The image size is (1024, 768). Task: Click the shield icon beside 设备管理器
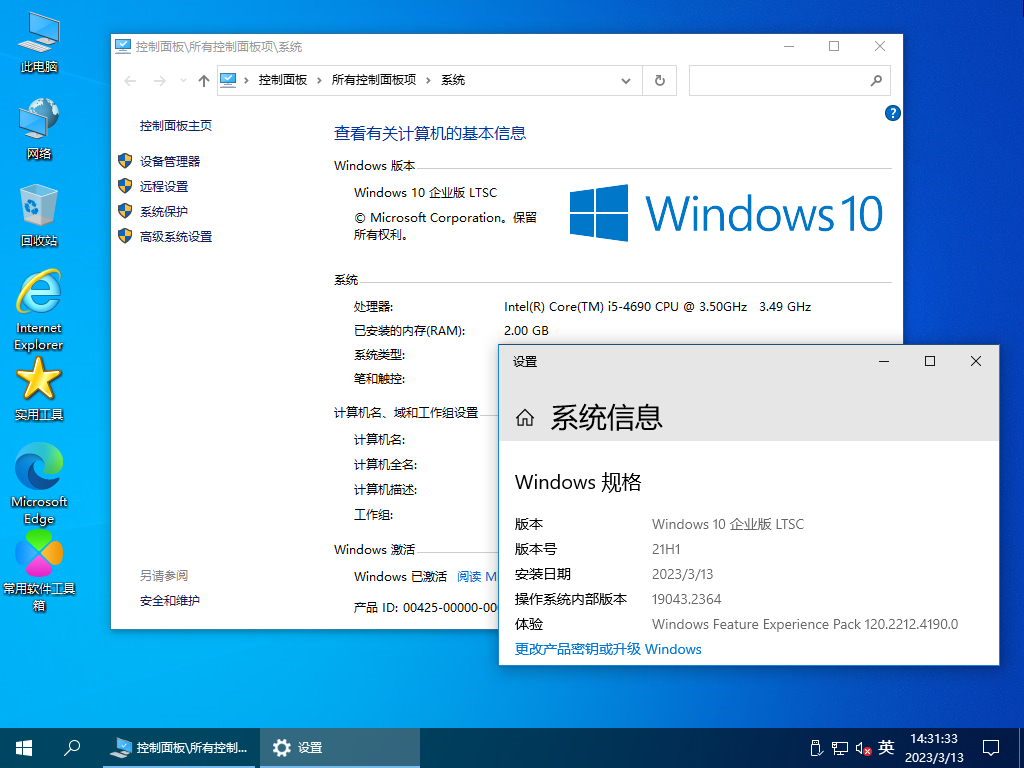click(x=125, y=161)
